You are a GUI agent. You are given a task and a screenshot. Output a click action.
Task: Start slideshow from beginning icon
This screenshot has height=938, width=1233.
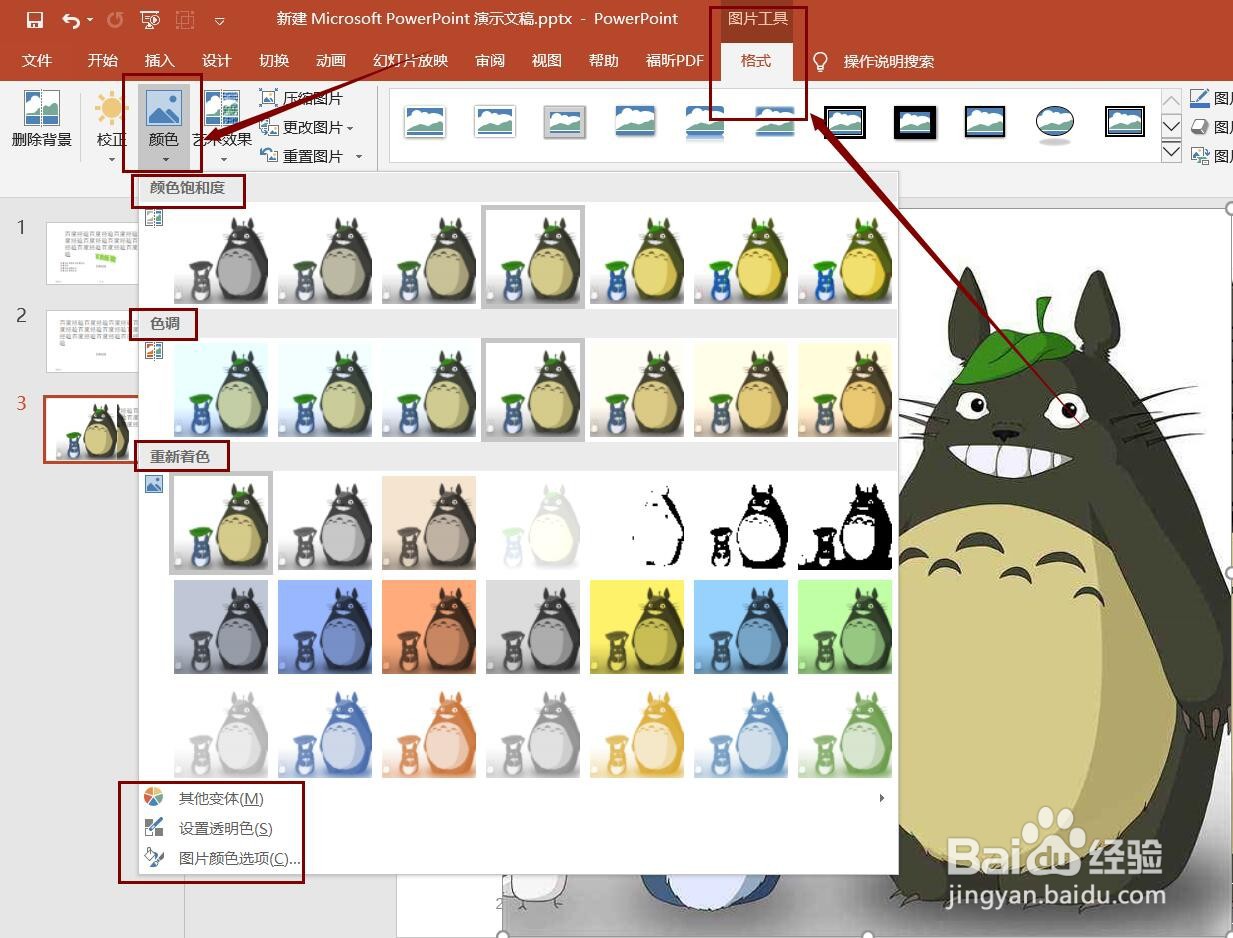tap(150, 20)
